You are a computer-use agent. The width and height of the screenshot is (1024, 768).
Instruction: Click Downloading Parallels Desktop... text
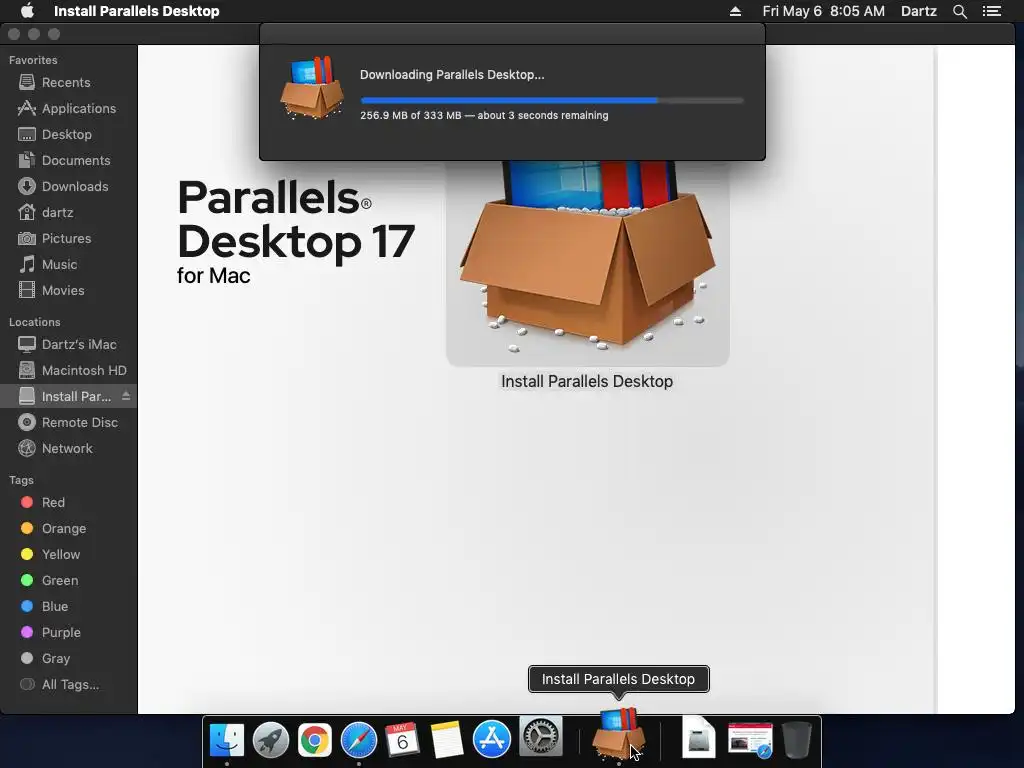pyautogui.click(x=452, y=74)
